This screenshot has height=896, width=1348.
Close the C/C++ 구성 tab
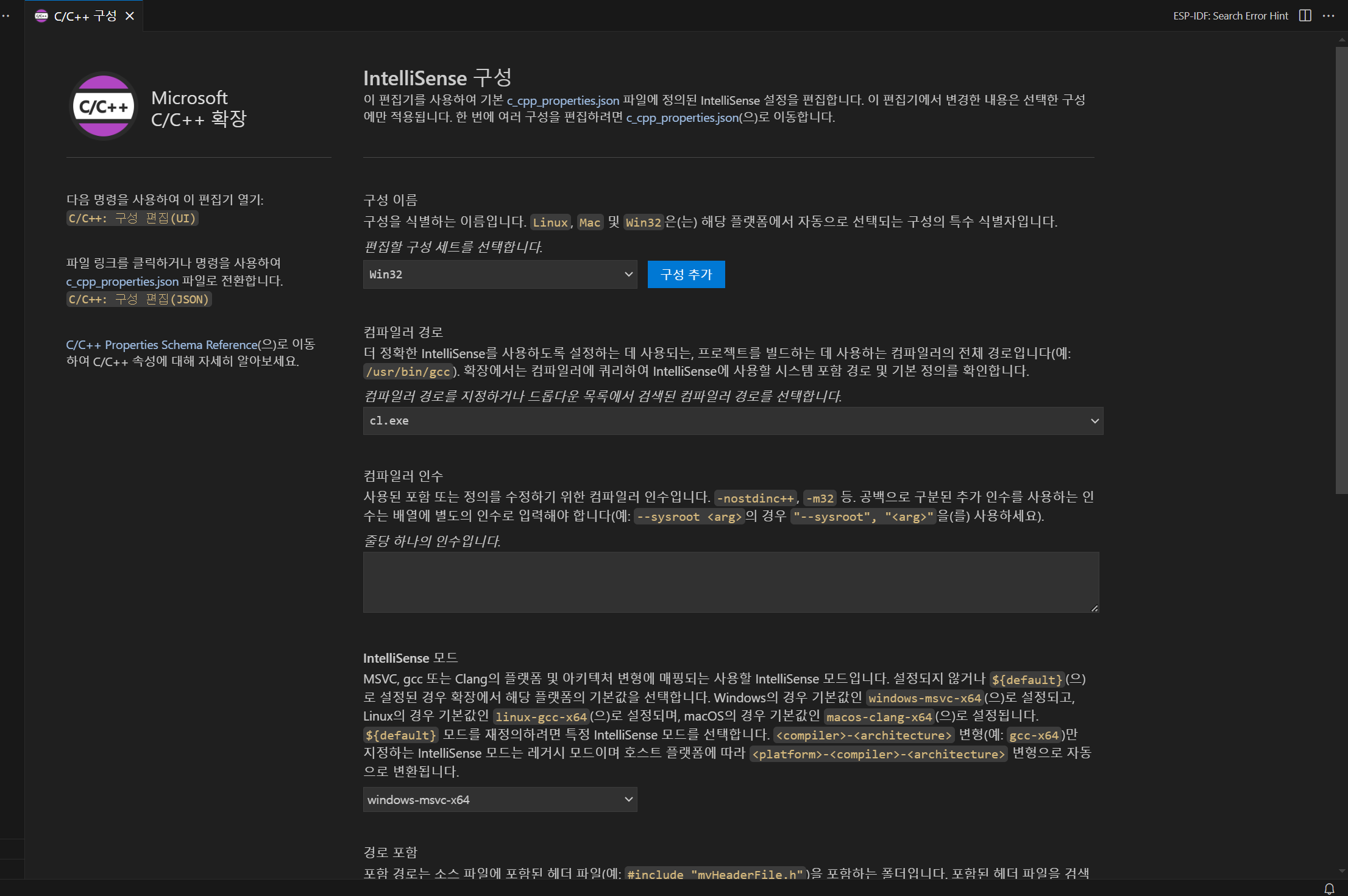130,16
